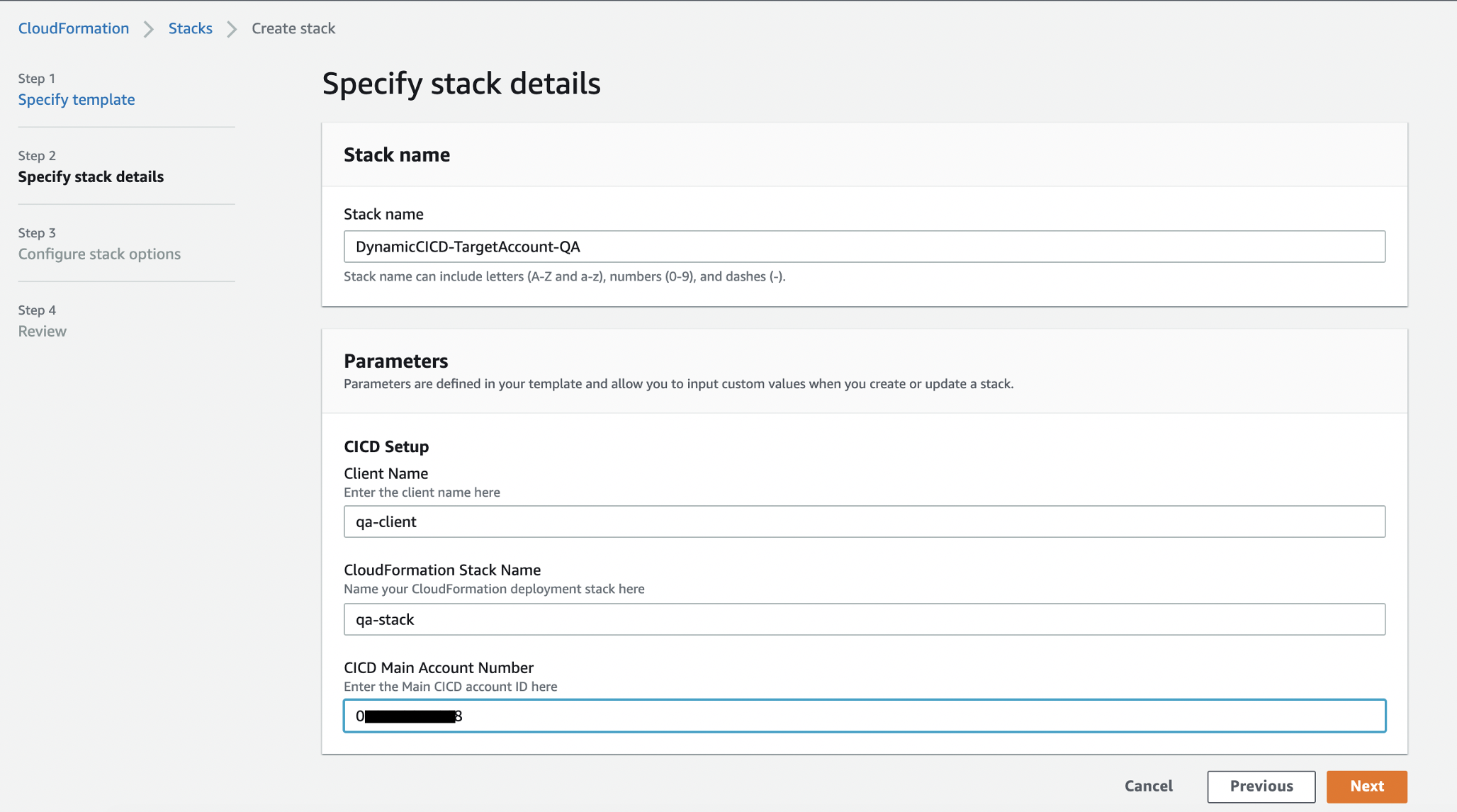Viewport: 1457px width, 812px height.
Task: Click inside the Stack name field
Action: tap(864, 247)
